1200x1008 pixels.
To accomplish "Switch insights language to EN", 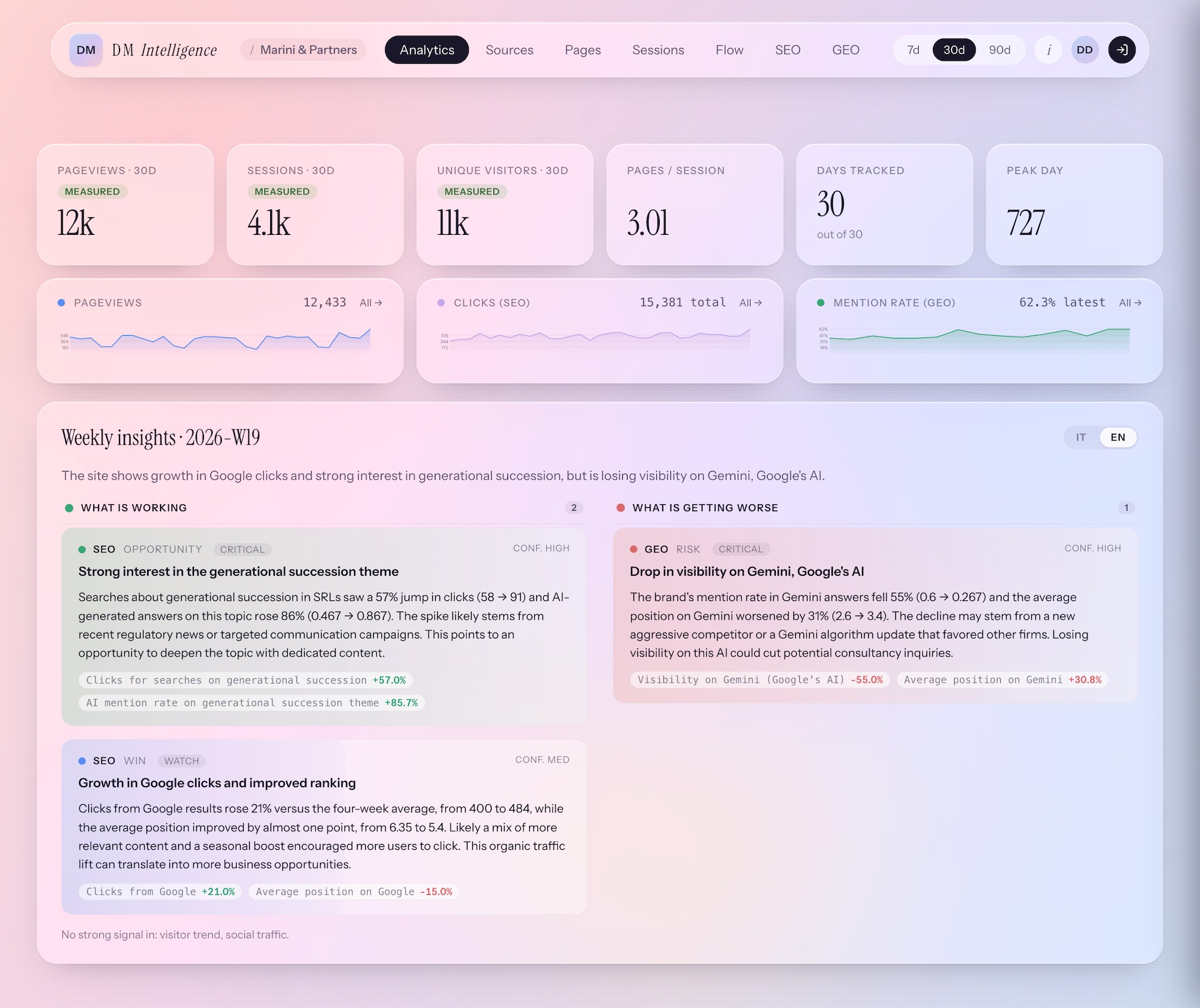I will [1118, 437].
